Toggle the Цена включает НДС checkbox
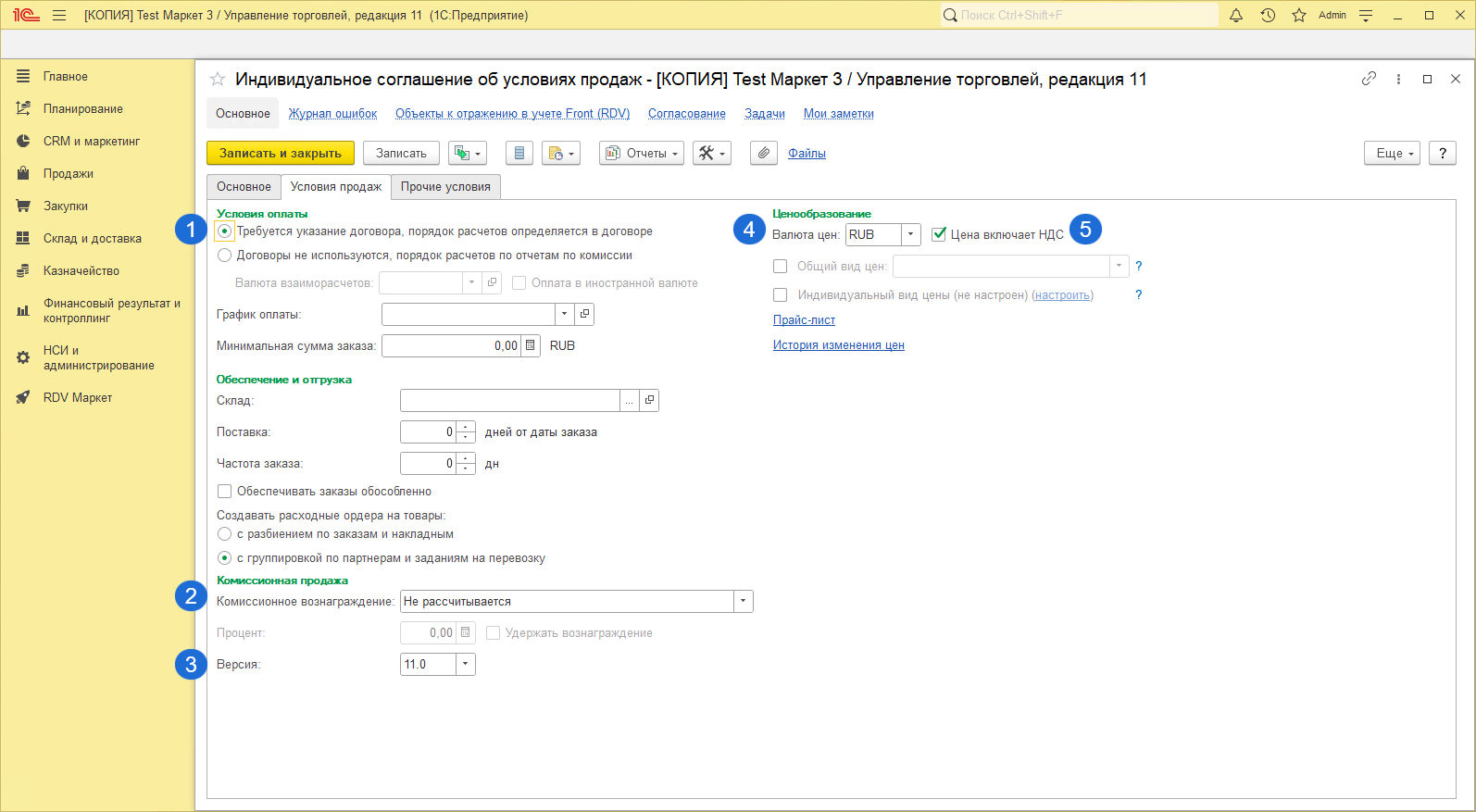The image size is (1476, 812). tap(939, 234)
